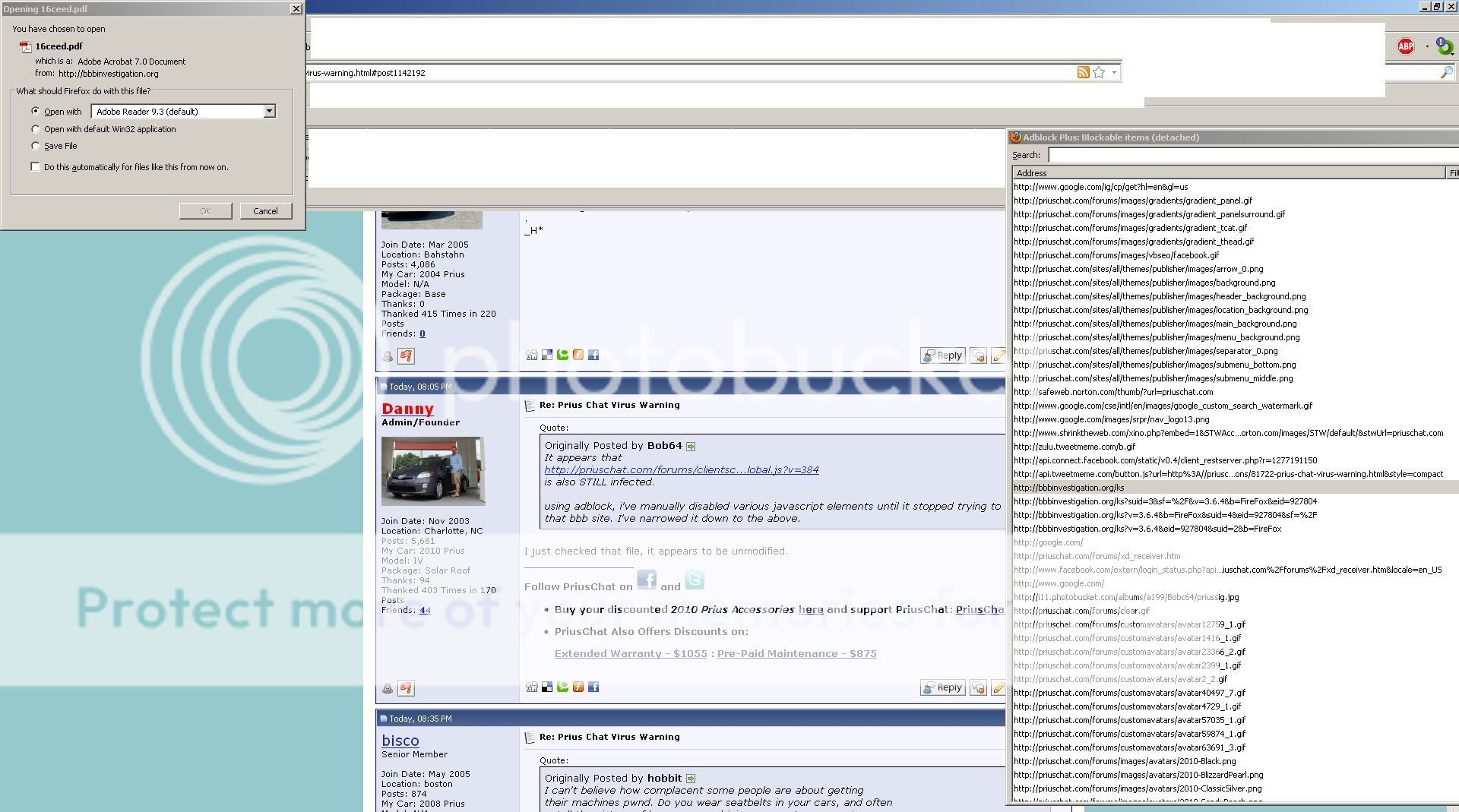Select the Open with radio button
Viewport: 1459px width, 812px height.
point(35,111)
